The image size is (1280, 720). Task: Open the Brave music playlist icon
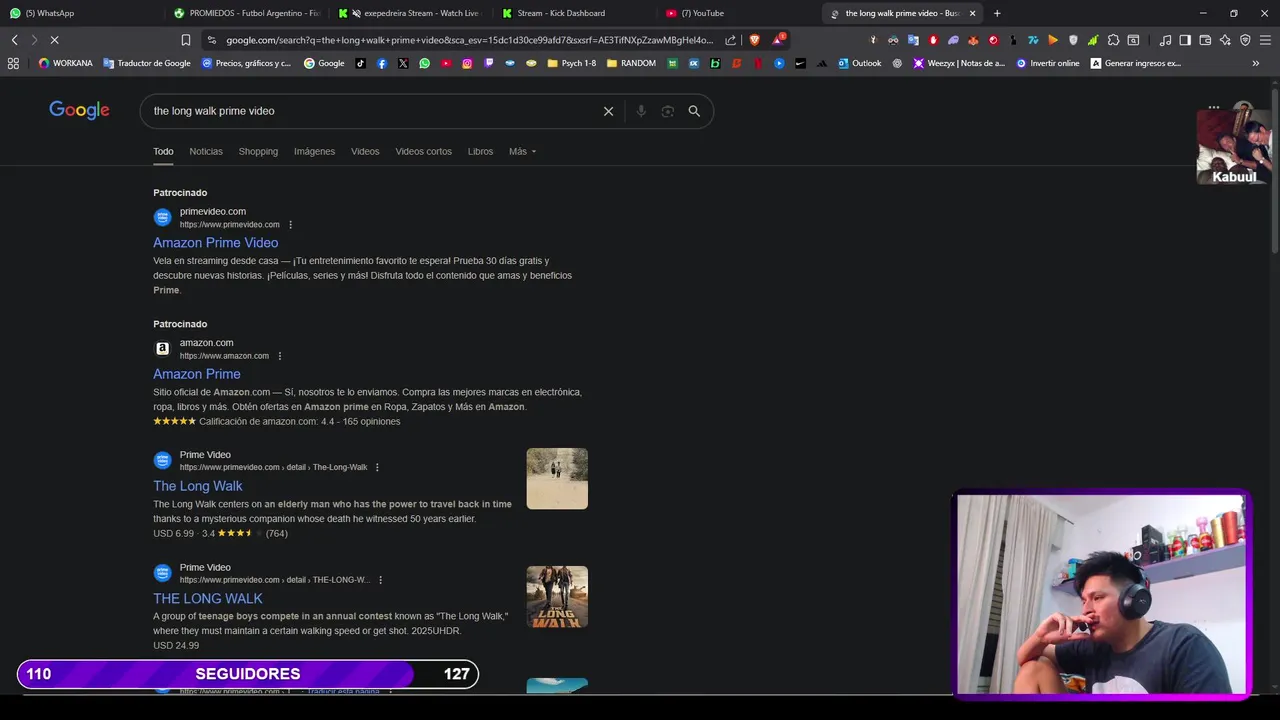coord(1165,40)
